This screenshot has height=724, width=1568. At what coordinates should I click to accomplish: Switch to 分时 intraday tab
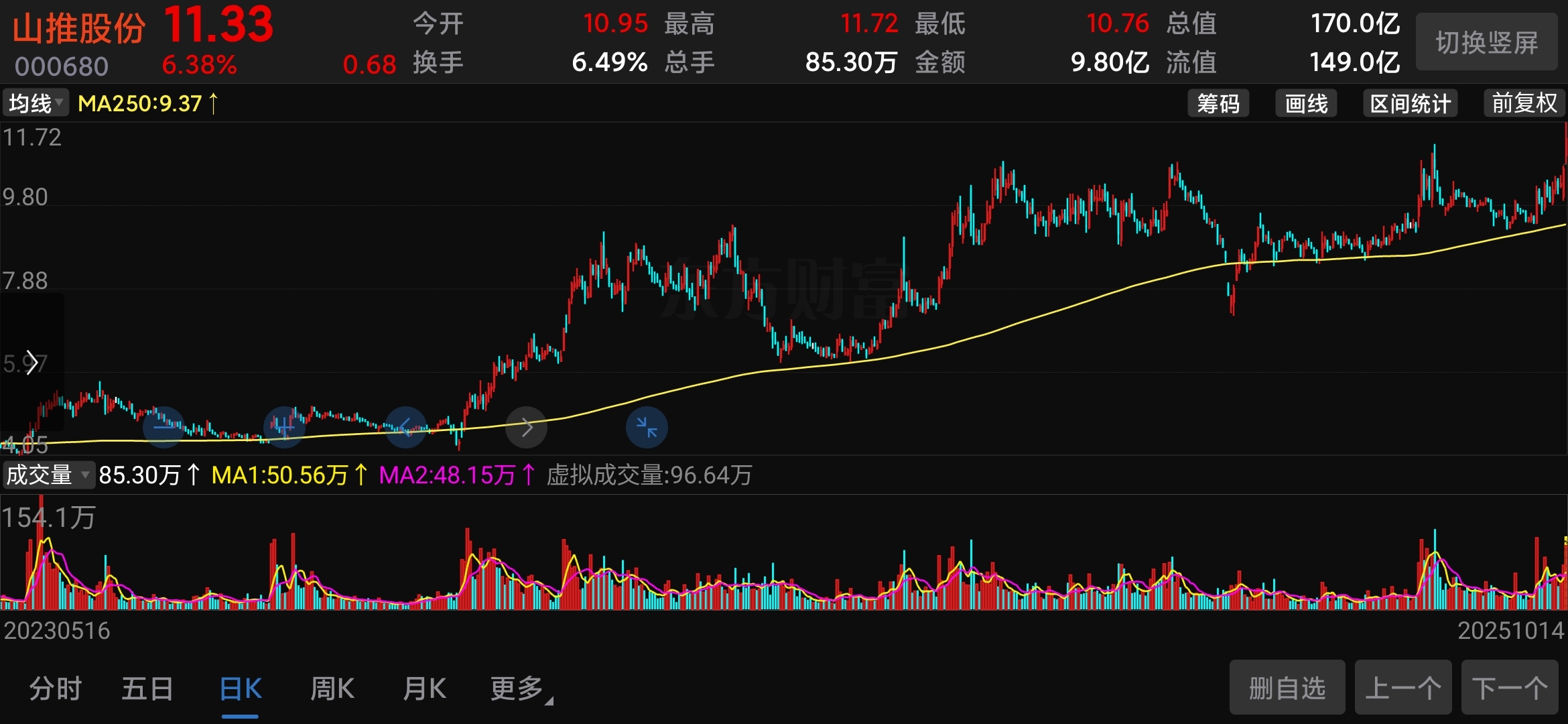pos(55,689)
